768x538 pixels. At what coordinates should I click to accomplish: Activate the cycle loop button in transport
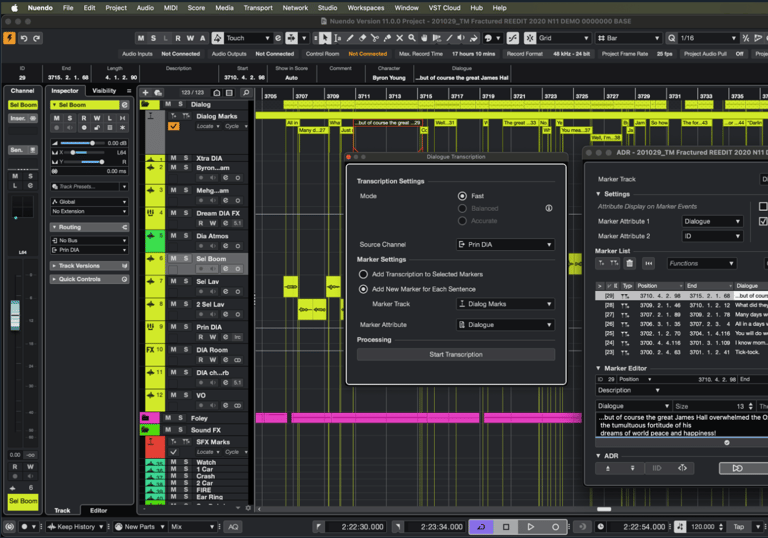[x=481, y=526]
